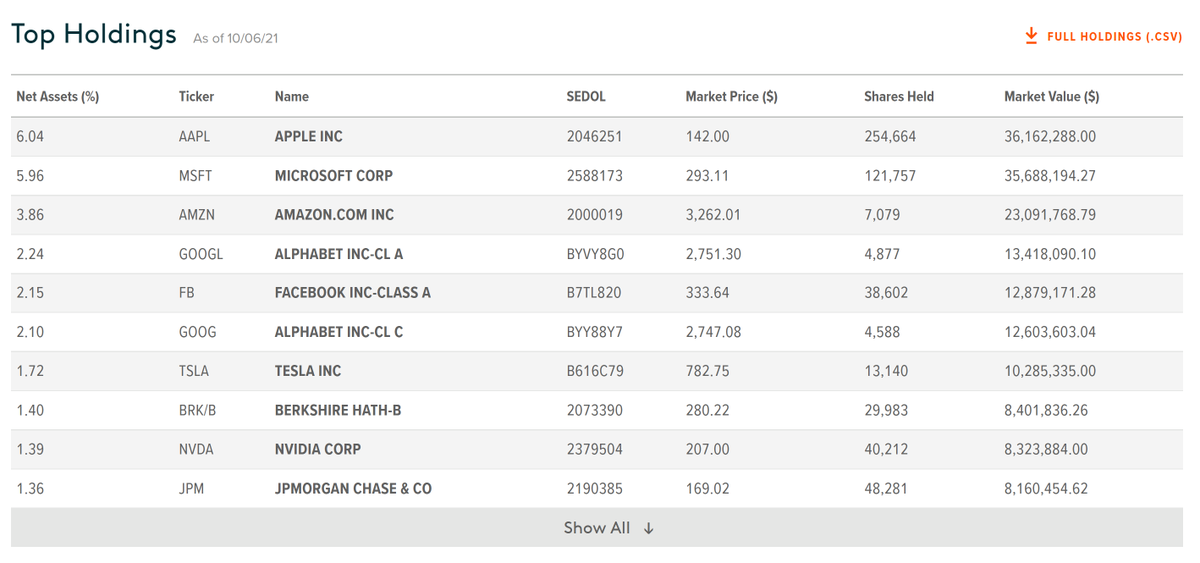The width and height of the screenshot is (1200, 563).
Task: Click JPMorgan's market price 169.02
Action: tap(707, 489)
